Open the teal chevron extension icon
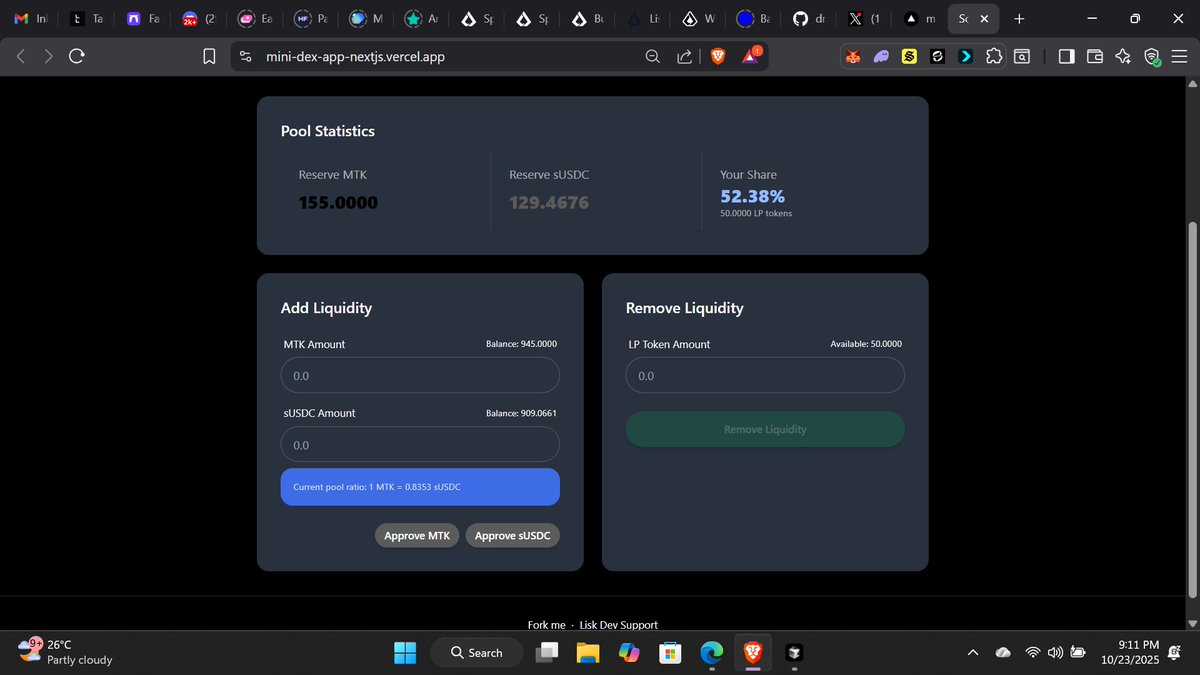This screenshot has height=675, width=1200. point(965,57)
